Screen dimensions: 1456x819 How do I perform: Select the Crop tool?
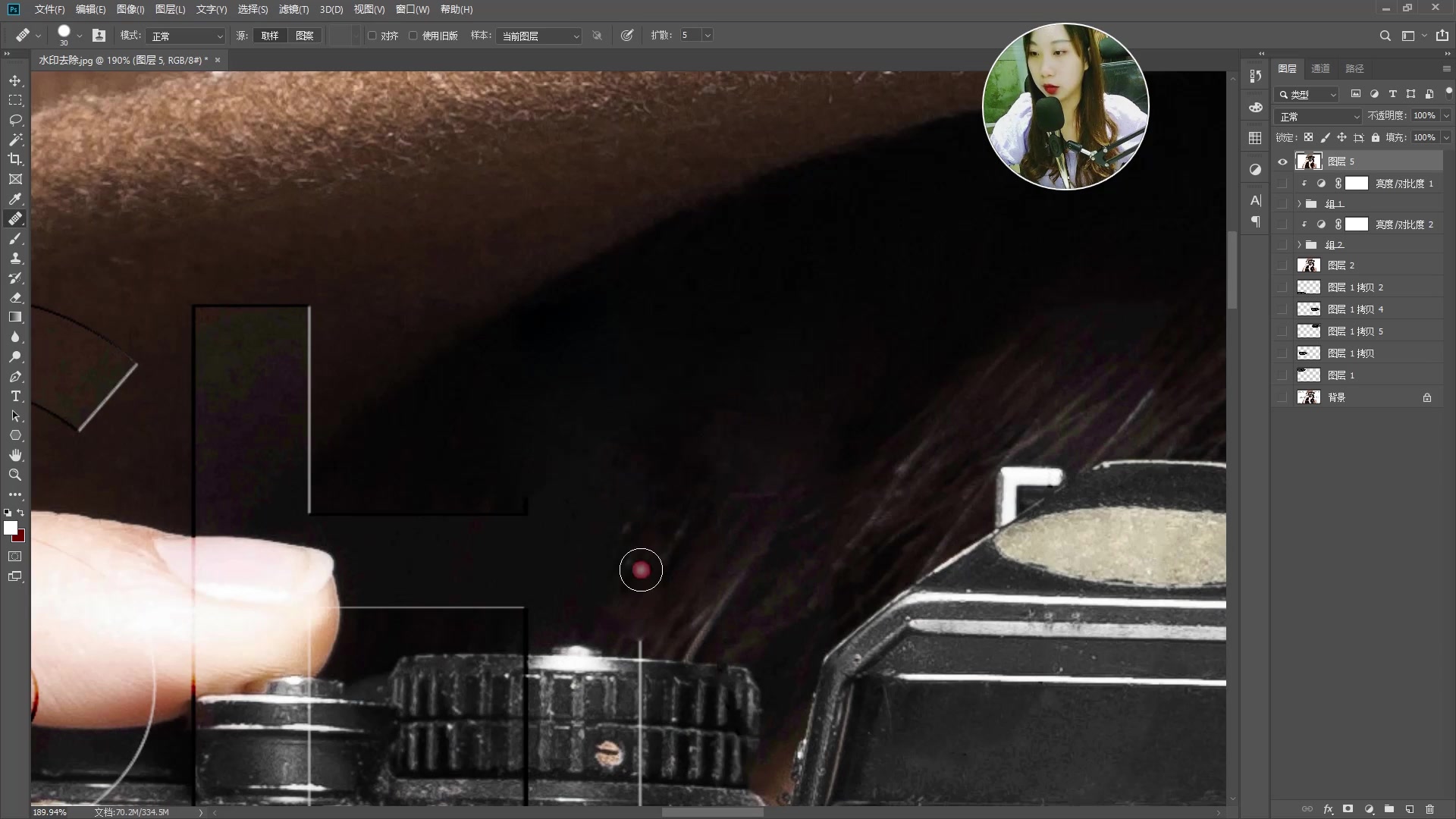point(15,159)
